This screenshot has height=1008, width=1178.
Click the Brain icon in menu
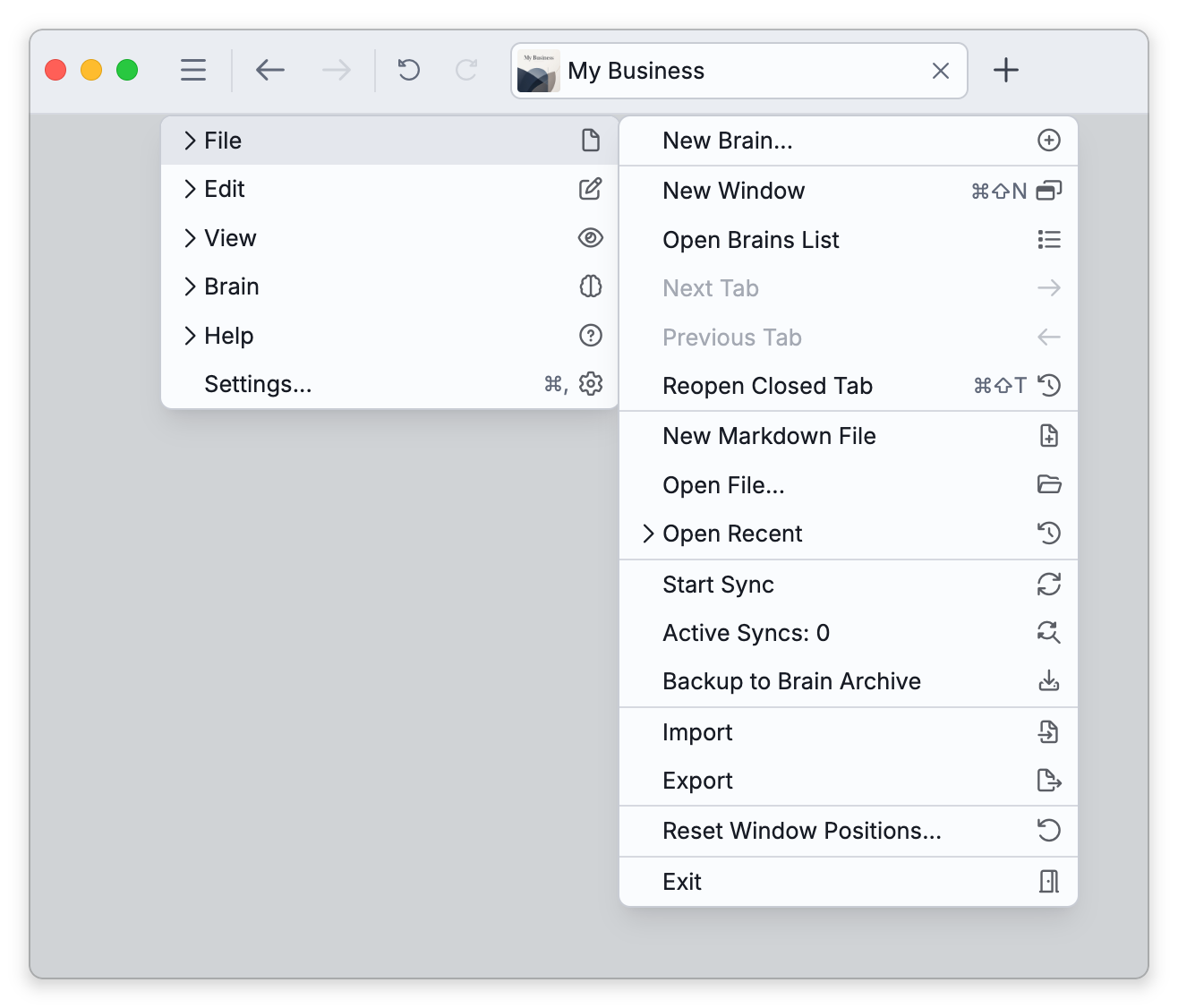(x=591, y=286)
